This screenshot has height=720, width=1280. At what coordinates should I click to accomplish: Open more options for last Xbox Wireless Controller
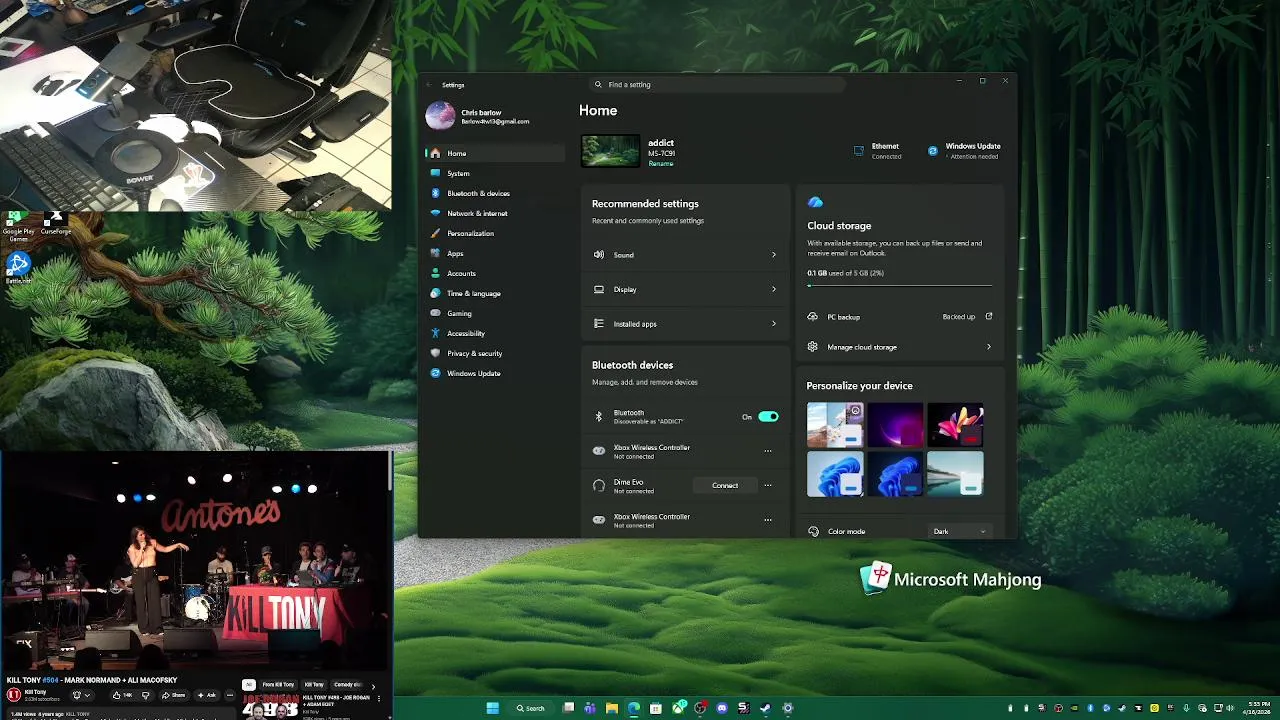pos(768,520)
